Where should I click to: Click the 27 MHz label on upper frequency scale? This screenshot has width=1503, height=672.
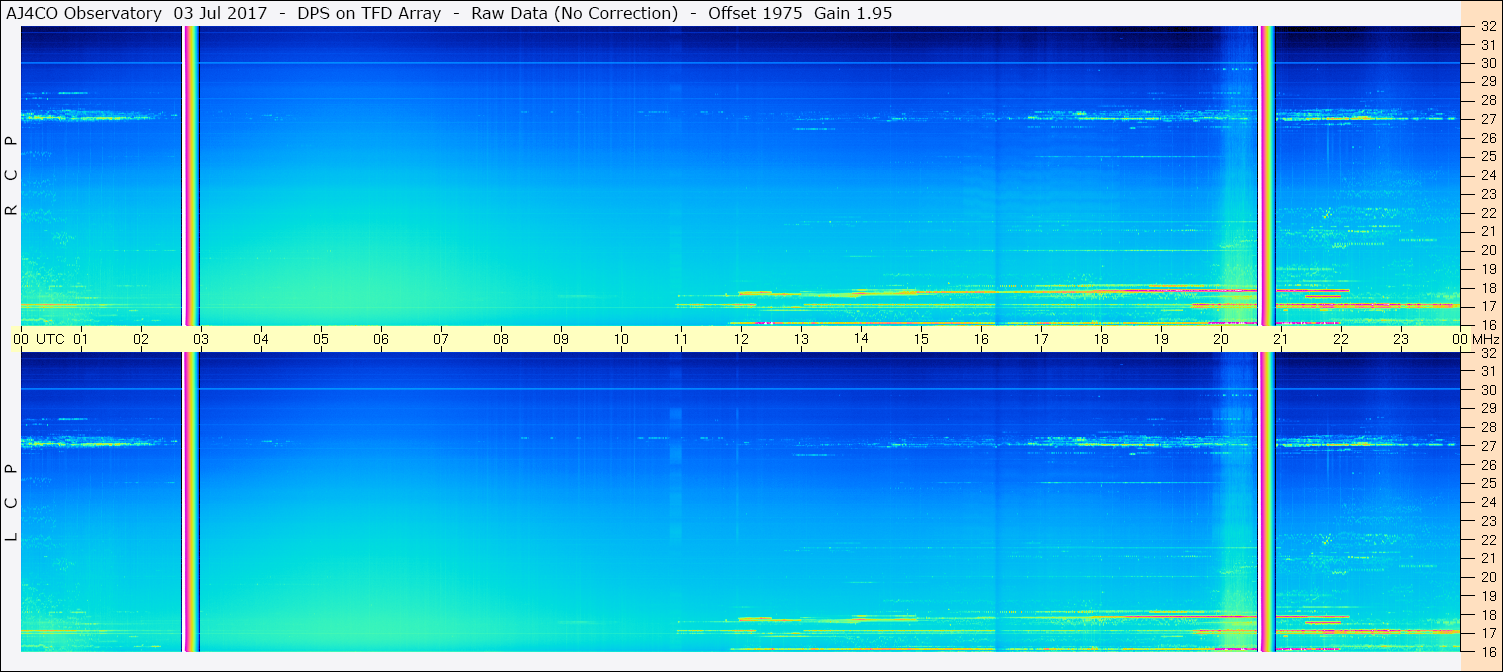pos(1487,119)
